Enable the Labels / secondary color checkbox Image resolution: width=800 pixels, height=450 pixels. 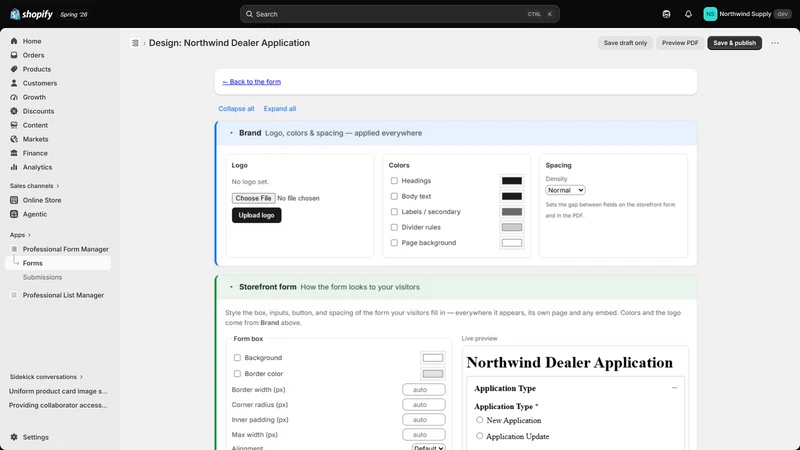394,212
